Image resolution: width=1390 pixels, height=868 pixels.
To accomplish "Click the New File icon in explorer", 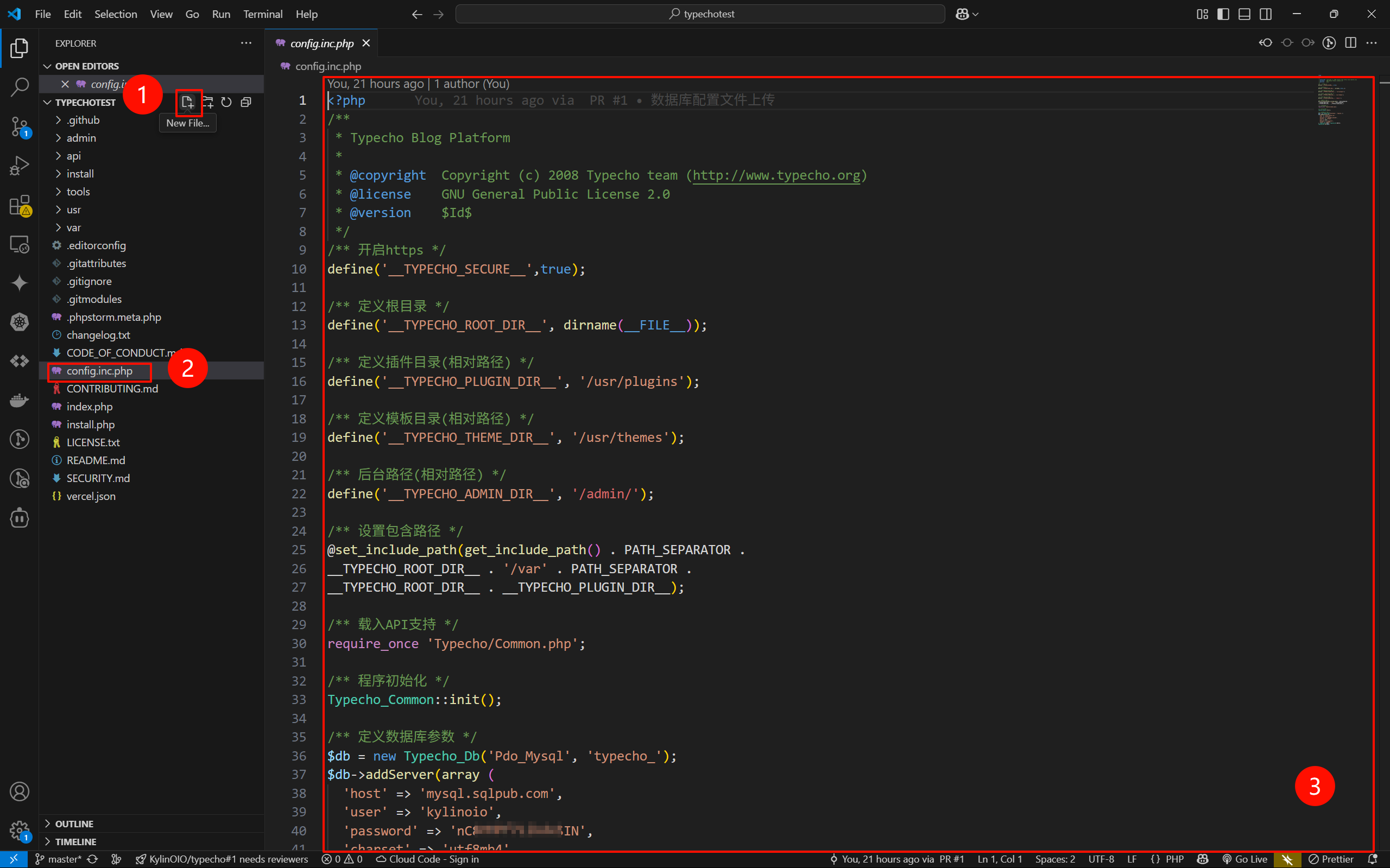I will point(188,102).
